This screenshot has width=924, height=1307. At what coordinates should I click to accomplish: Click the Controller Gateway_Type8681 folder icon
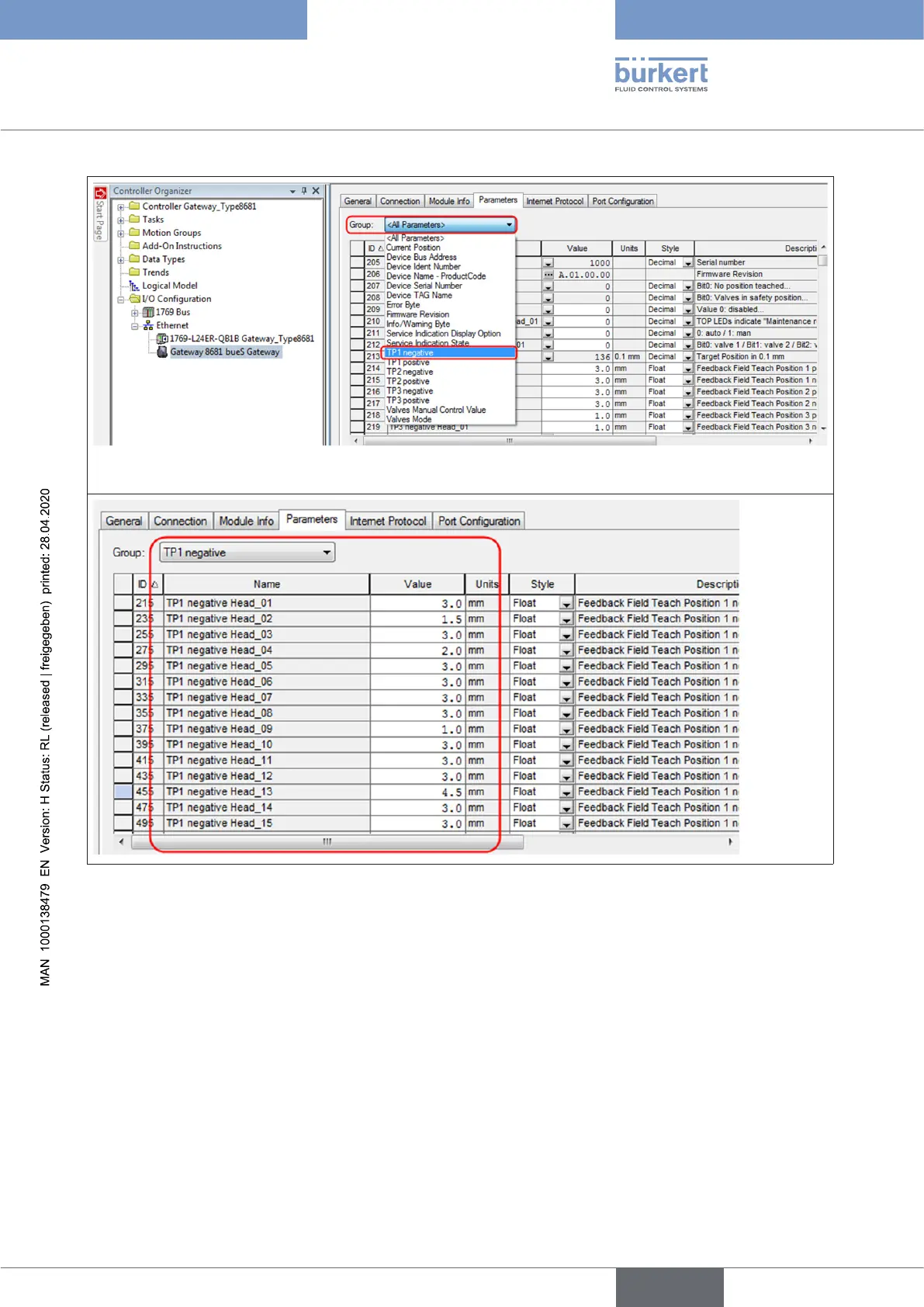(134, 206)
